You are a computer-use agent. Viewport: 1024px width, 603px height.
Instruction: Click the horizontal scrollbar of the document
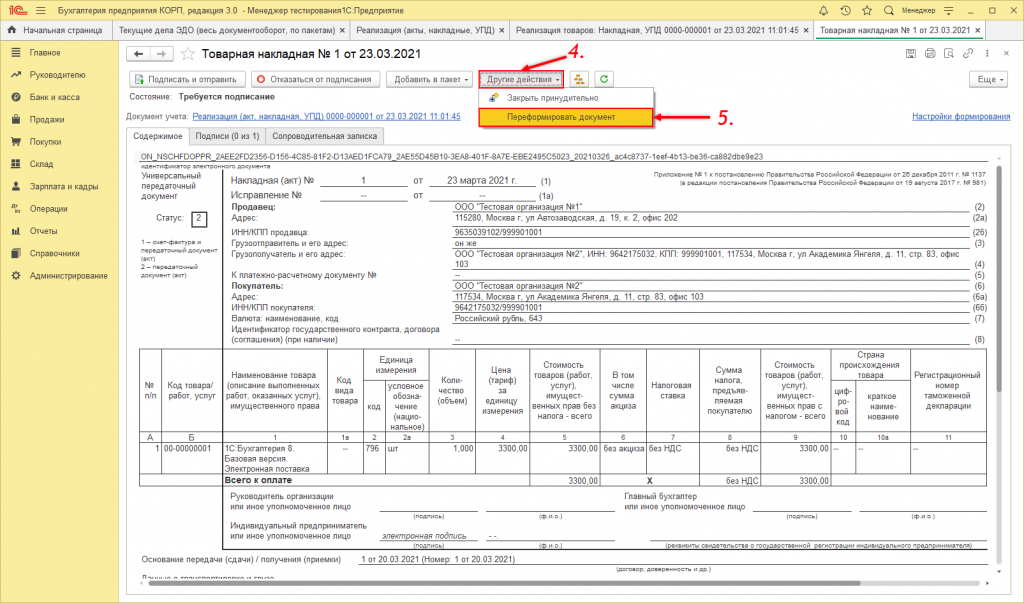tap(503, 583)
